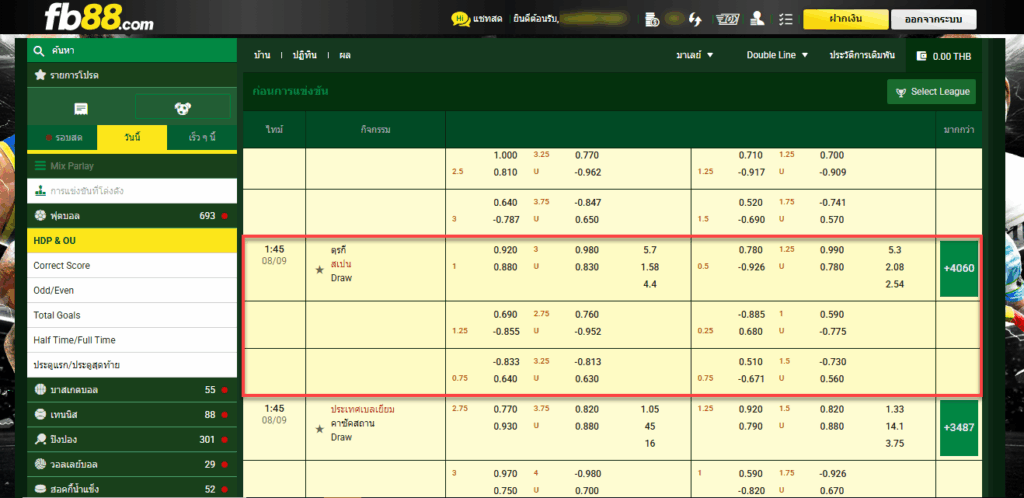
Task: Click the tennis ball icon in sports list
Action: tap(40, 414)
